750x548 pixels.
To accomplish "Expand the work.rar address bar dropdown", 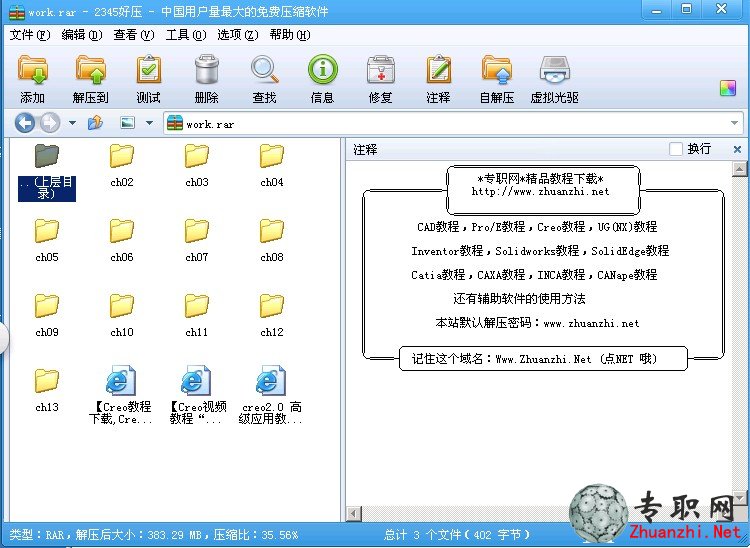I will (735, 123).
